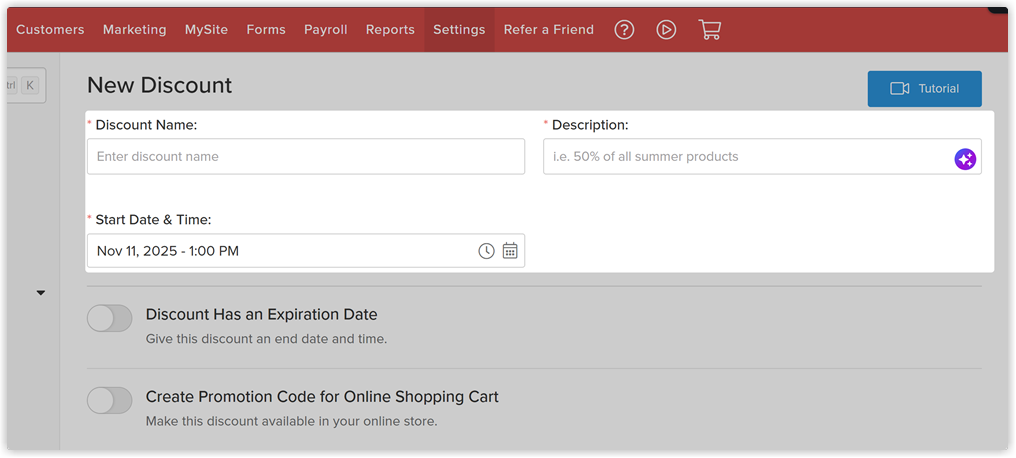Open the MySite menu
Viewport: 1016px width, 458px height.
(x=206, y=30)
